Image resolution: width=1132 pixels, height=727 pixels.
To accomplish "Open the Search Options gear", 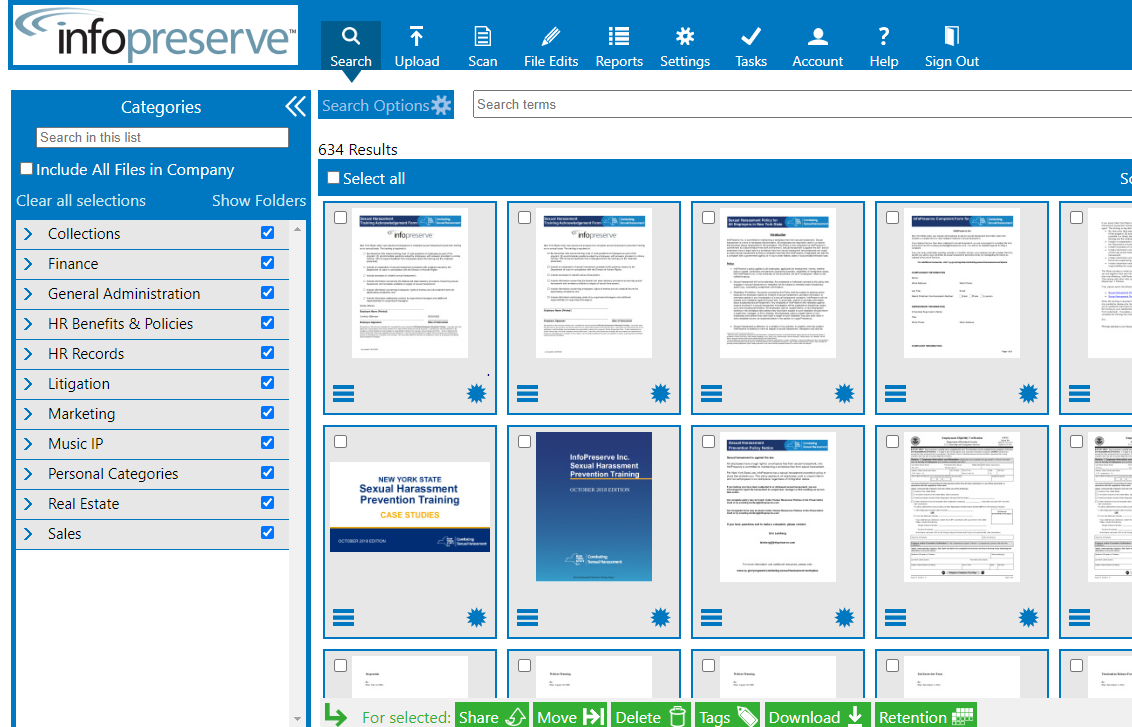I will pos(439,104).
